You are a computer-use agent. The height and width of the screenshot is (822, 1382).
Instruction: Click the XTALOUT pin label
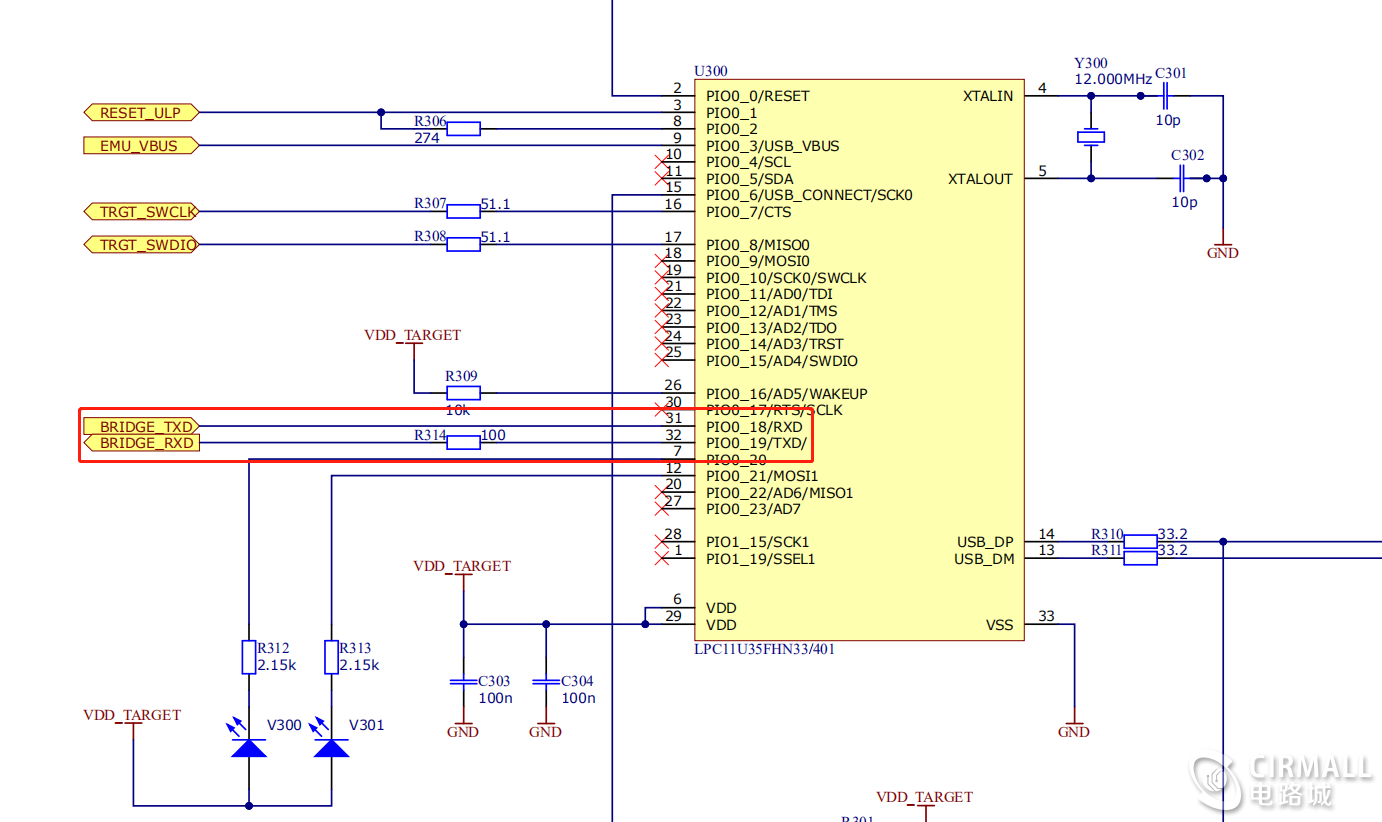pos(981,178)
